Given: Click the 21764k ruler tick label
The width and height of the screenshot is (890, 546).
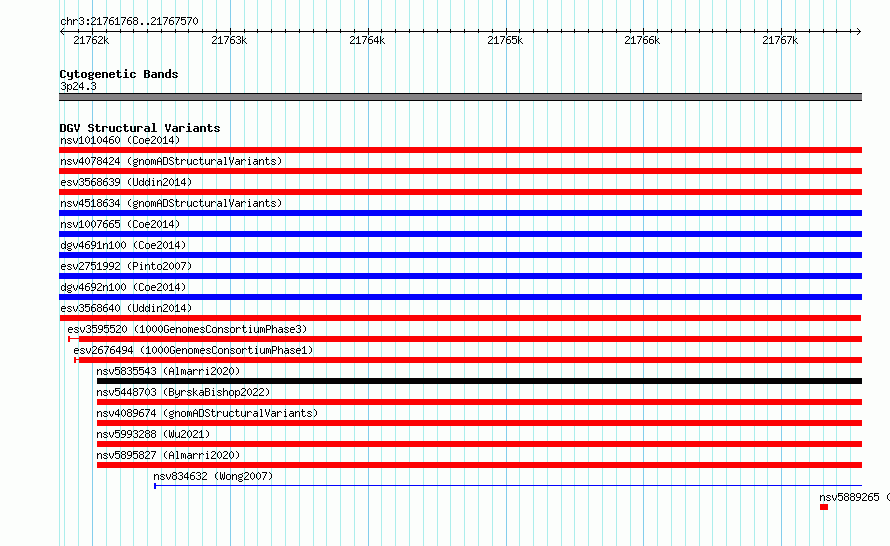Looking at the screenshot, I should tap(367, 40).
